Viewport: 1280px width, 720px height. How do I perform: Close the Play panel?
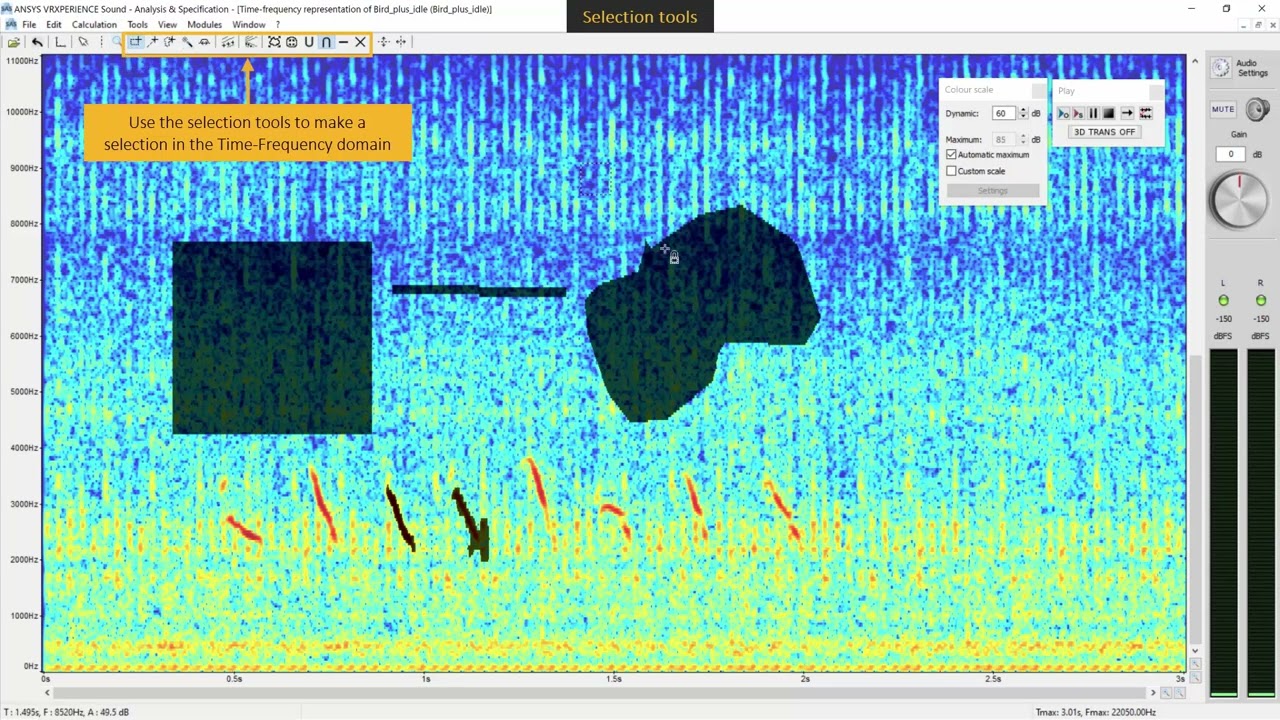[x=1157, y=91]
